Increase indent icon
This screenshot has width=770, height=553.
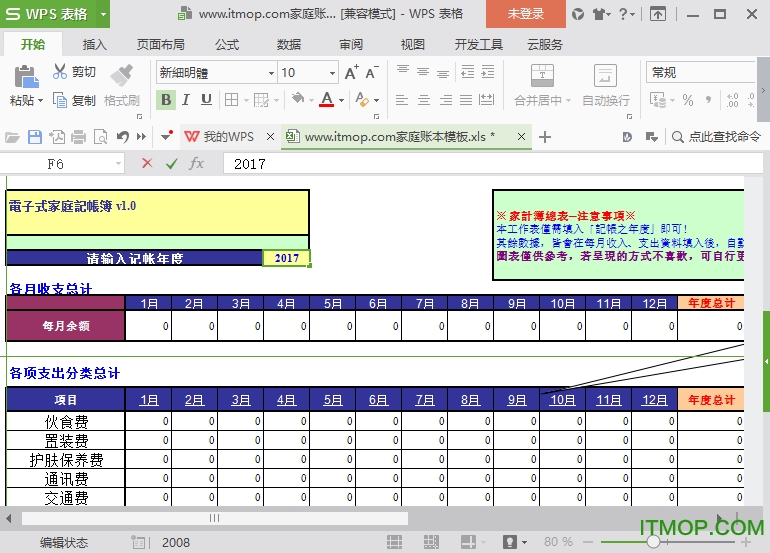(x=488, y=72)
